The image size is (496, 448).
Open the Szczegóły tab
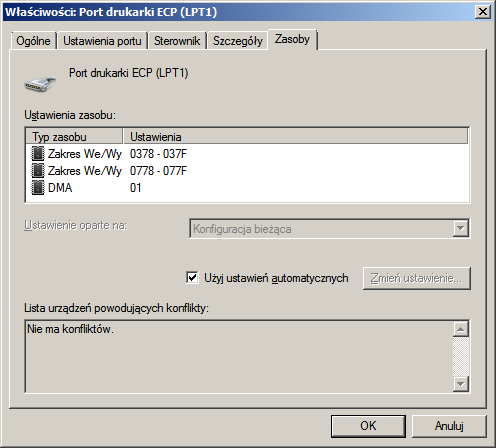[x=238, y=41]
